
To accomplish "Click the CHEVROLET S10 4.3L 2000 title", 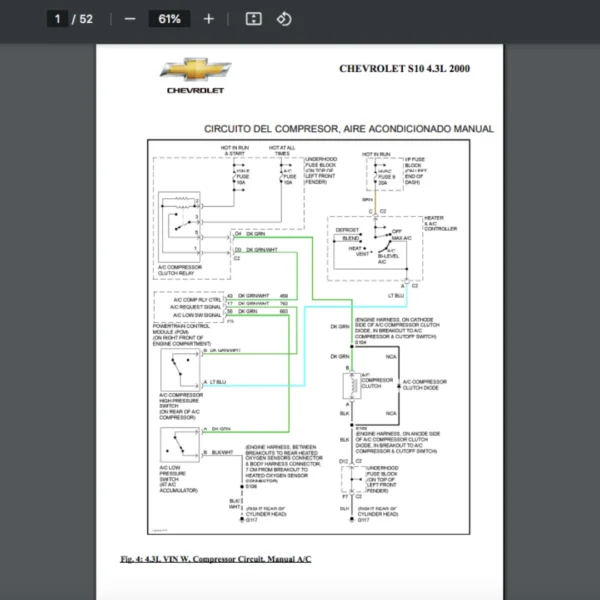I will tap(404, 69).
